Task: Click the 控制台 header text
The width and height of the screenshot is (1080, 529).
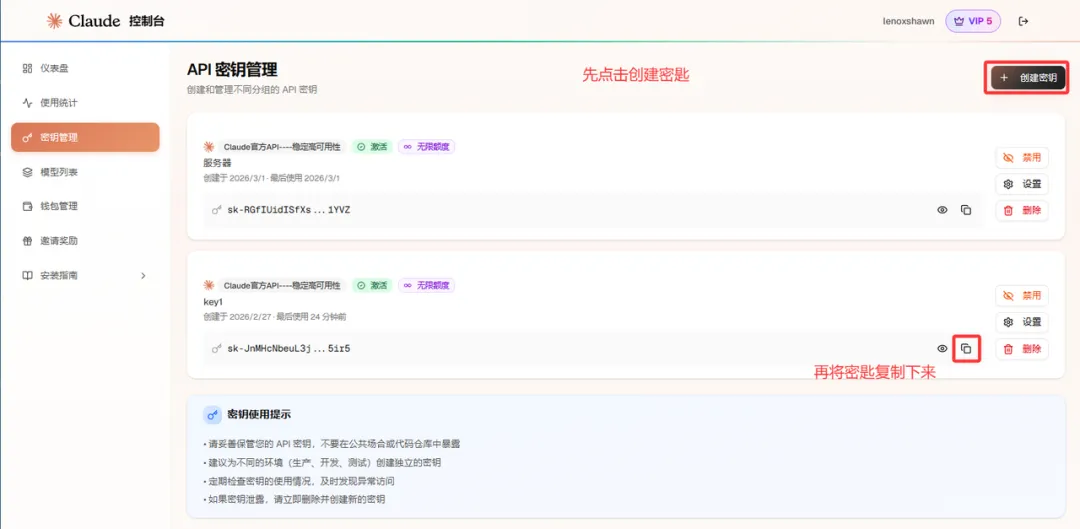Action: pyautogui.click(x=147, y=21)
